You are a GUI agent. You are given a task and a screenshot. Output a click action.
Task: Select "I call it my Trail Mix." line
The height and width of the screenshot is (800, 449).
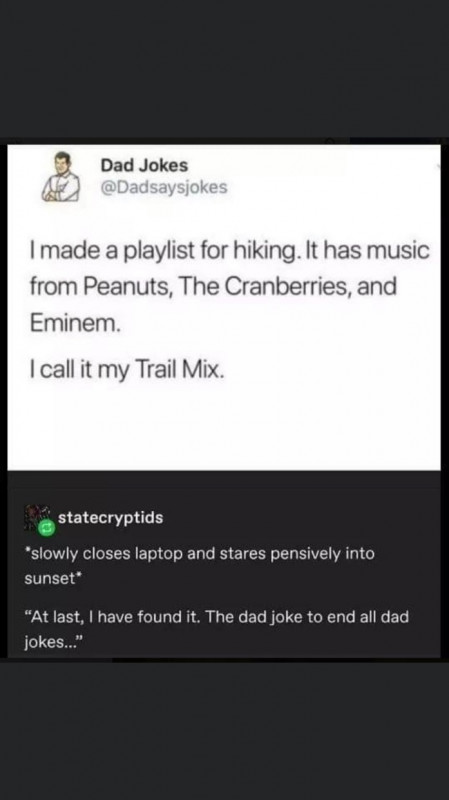coord(127,370)
